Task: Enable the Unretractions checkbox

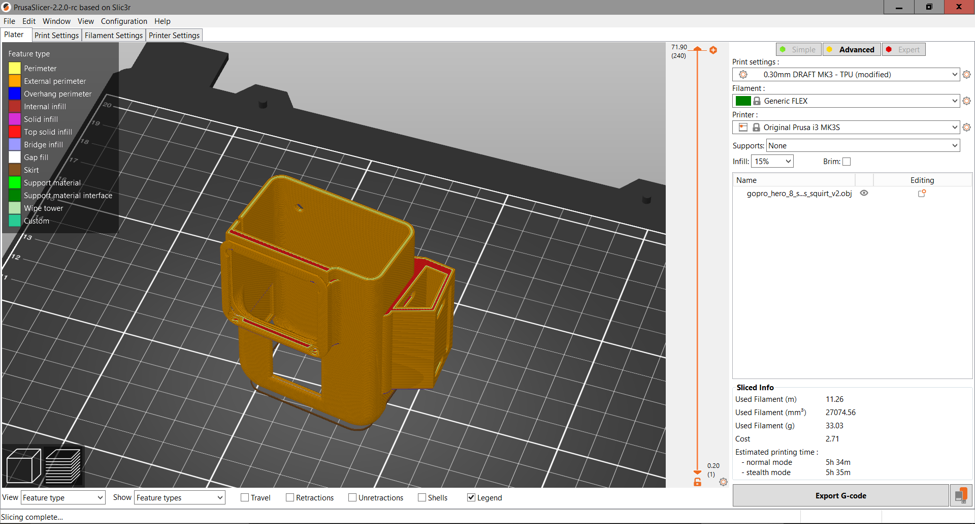Action: click(353, 497)
